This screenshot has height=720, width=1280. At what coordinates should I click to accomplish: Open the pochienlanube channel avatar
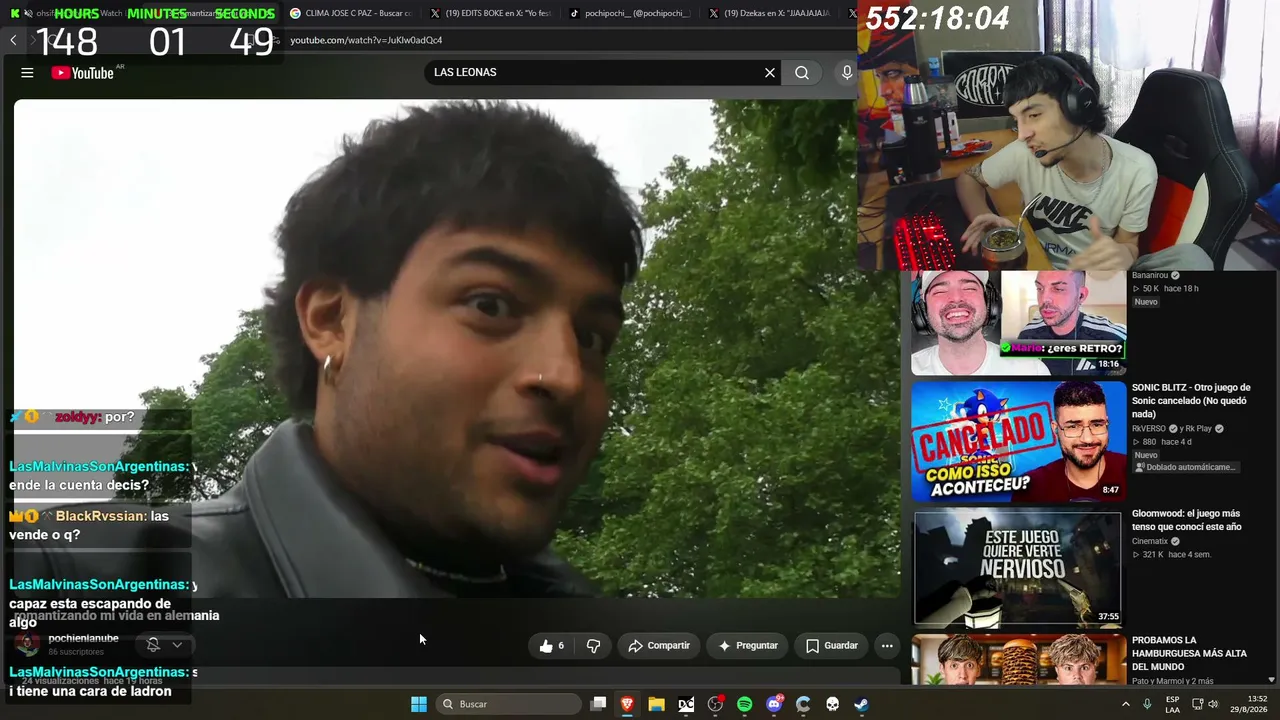click(28, 644)
